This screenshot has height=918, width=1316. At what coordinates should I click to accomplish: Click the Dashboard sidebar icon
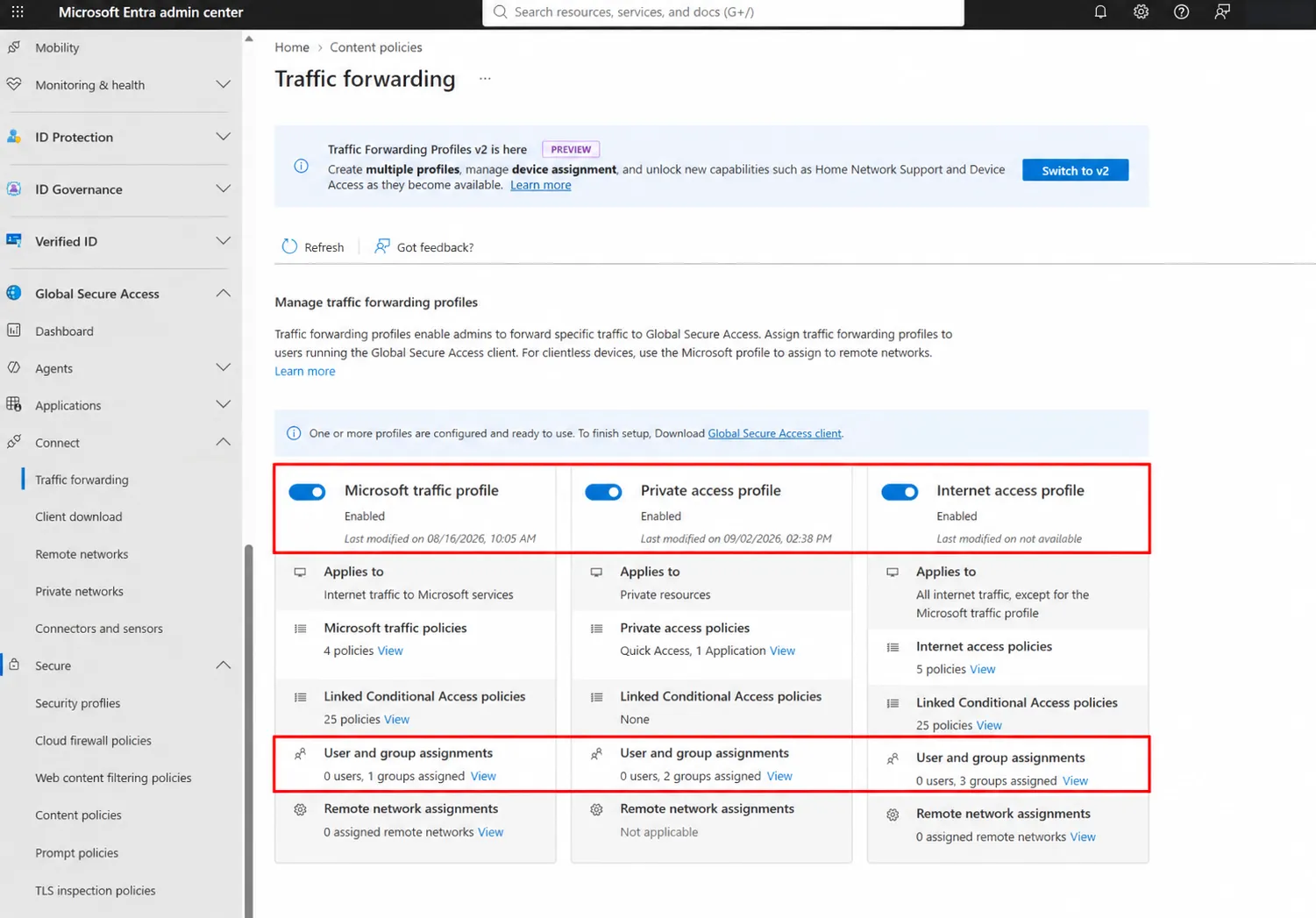tap(14, 331)
